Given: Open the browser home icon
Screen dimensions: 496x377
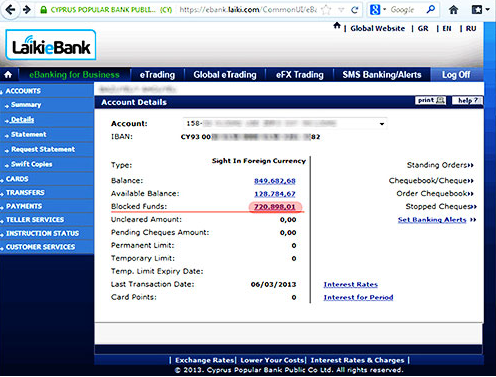Looking at the screenshot, I should click(453, 10).
